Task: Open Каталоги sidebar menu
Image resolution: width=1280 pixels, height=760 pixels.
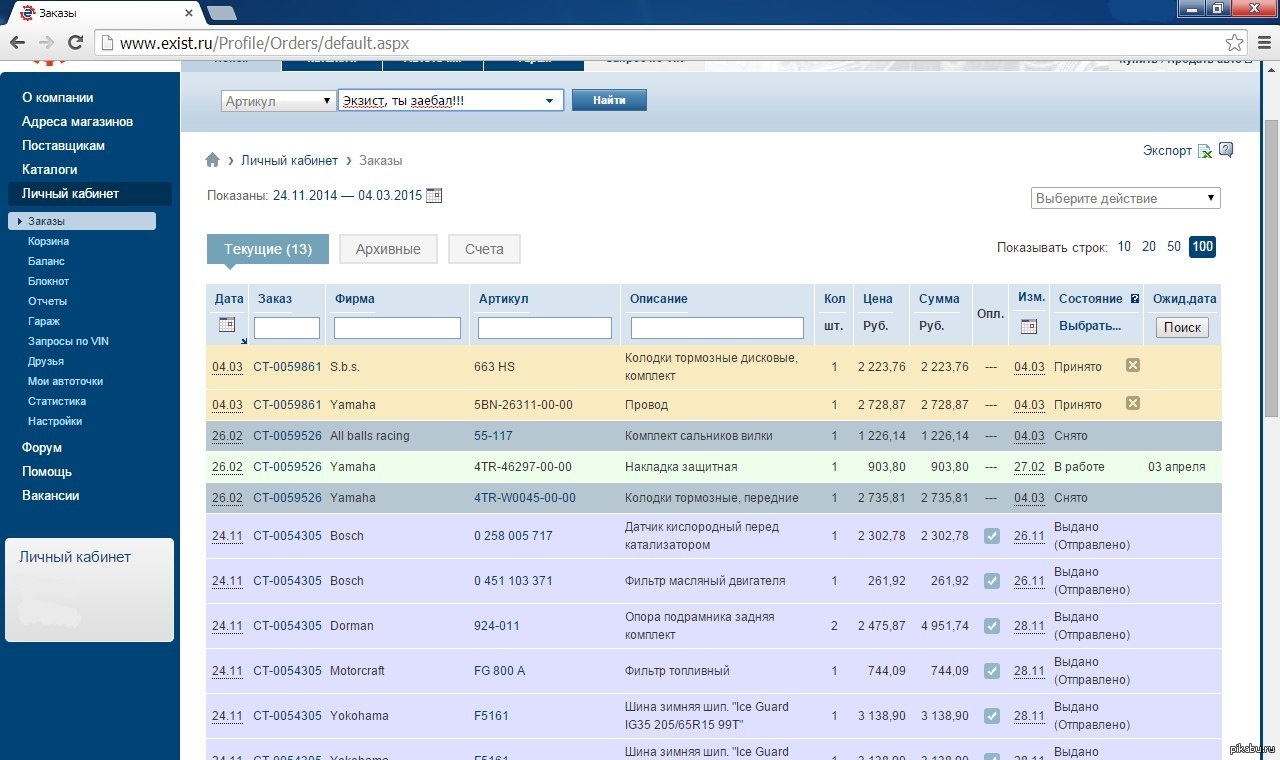Action: 49,170
